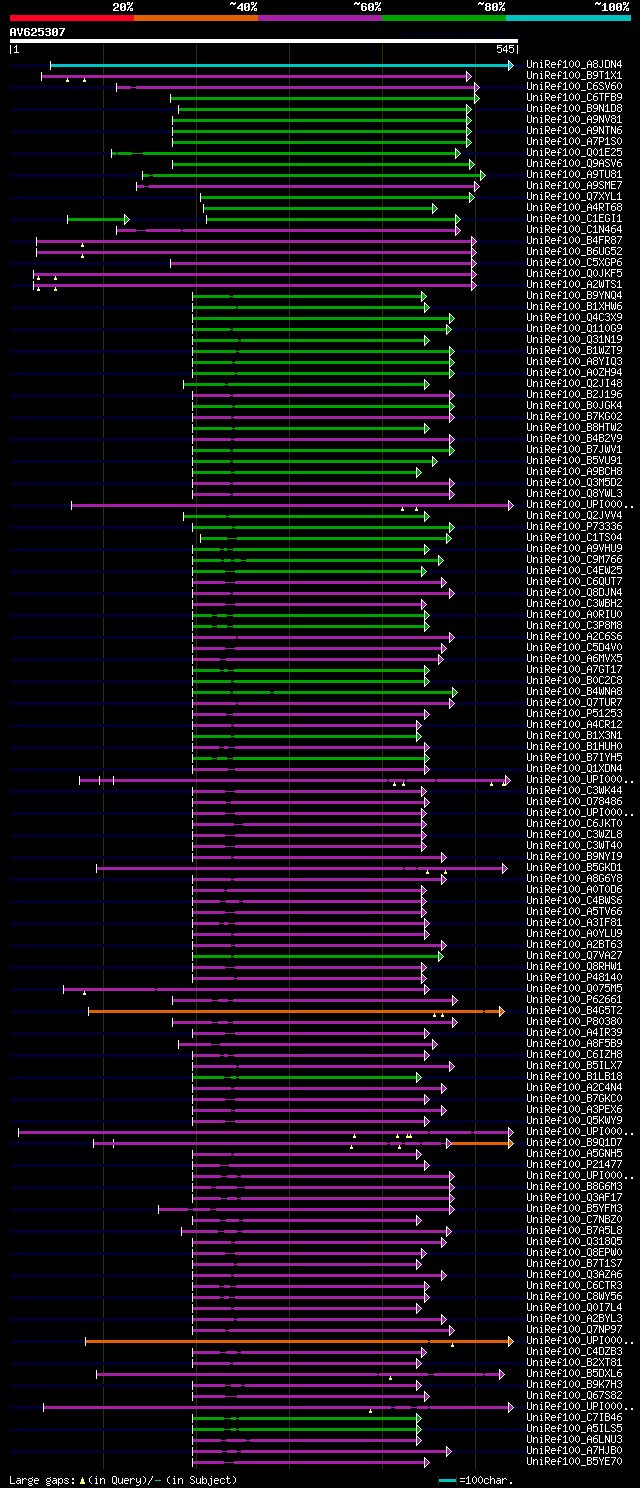Viewport: 640px width, 1488px height.
Task: Select hit label UniRef100_C9M766
Action: (x=574, y=560)
